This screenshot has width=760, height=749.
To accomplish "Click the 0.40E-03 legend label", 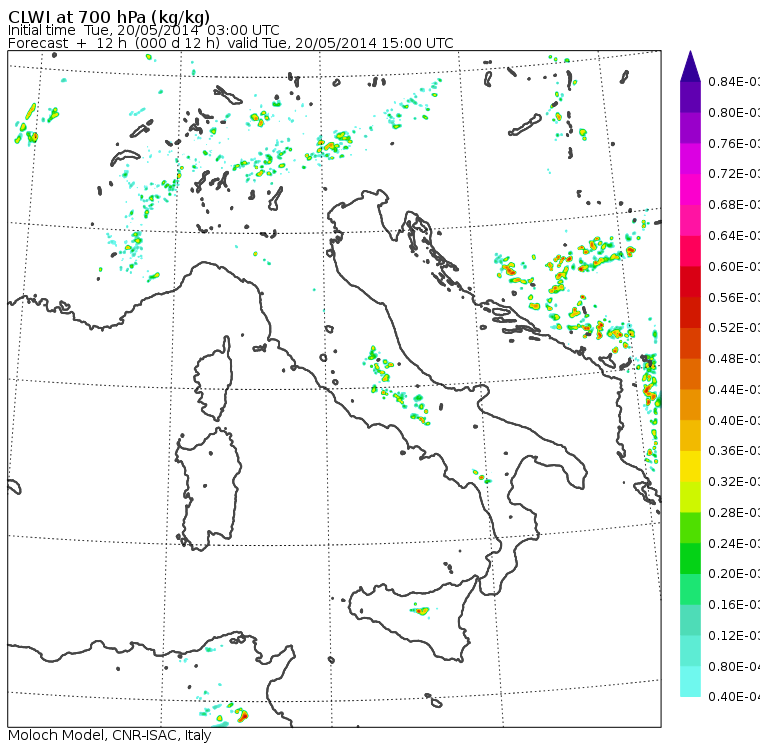I will (x=734, y=420).
